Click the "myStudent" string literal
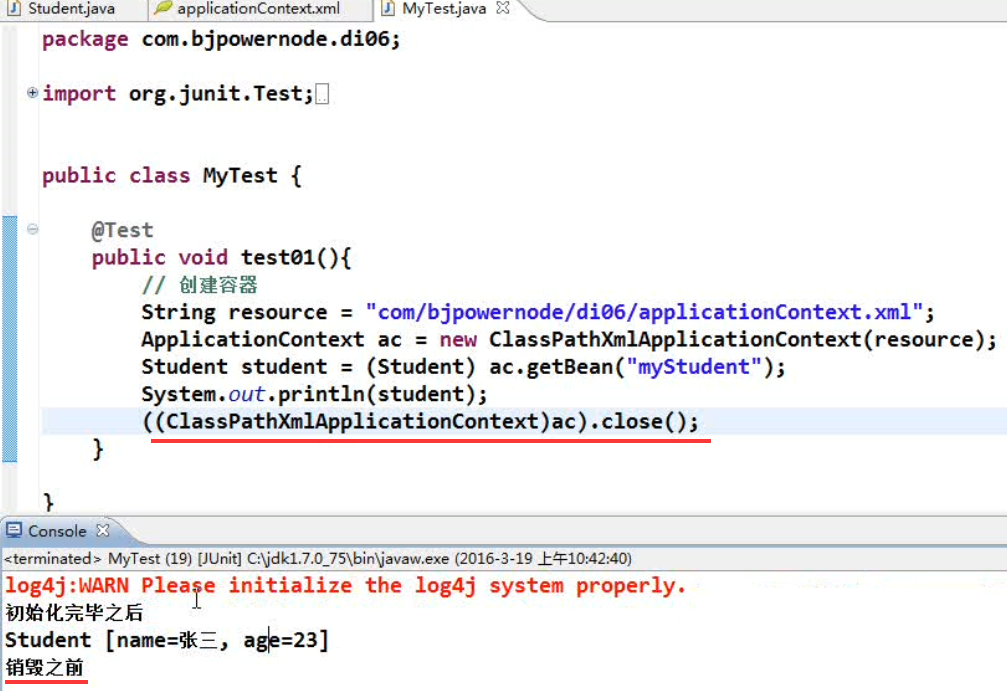The width and height of the screenshot is (1007, 691). [694, 367]
